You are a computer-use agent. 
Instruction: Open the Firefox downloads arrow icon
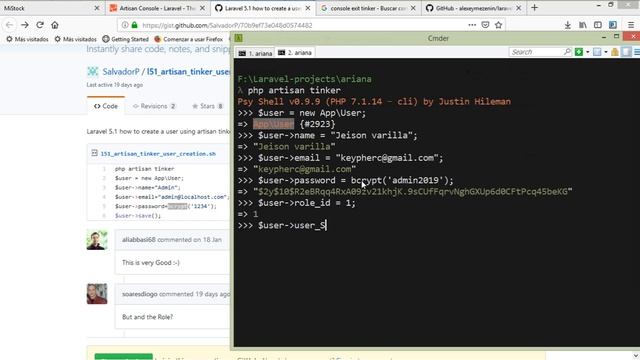(x=567, y=25)
